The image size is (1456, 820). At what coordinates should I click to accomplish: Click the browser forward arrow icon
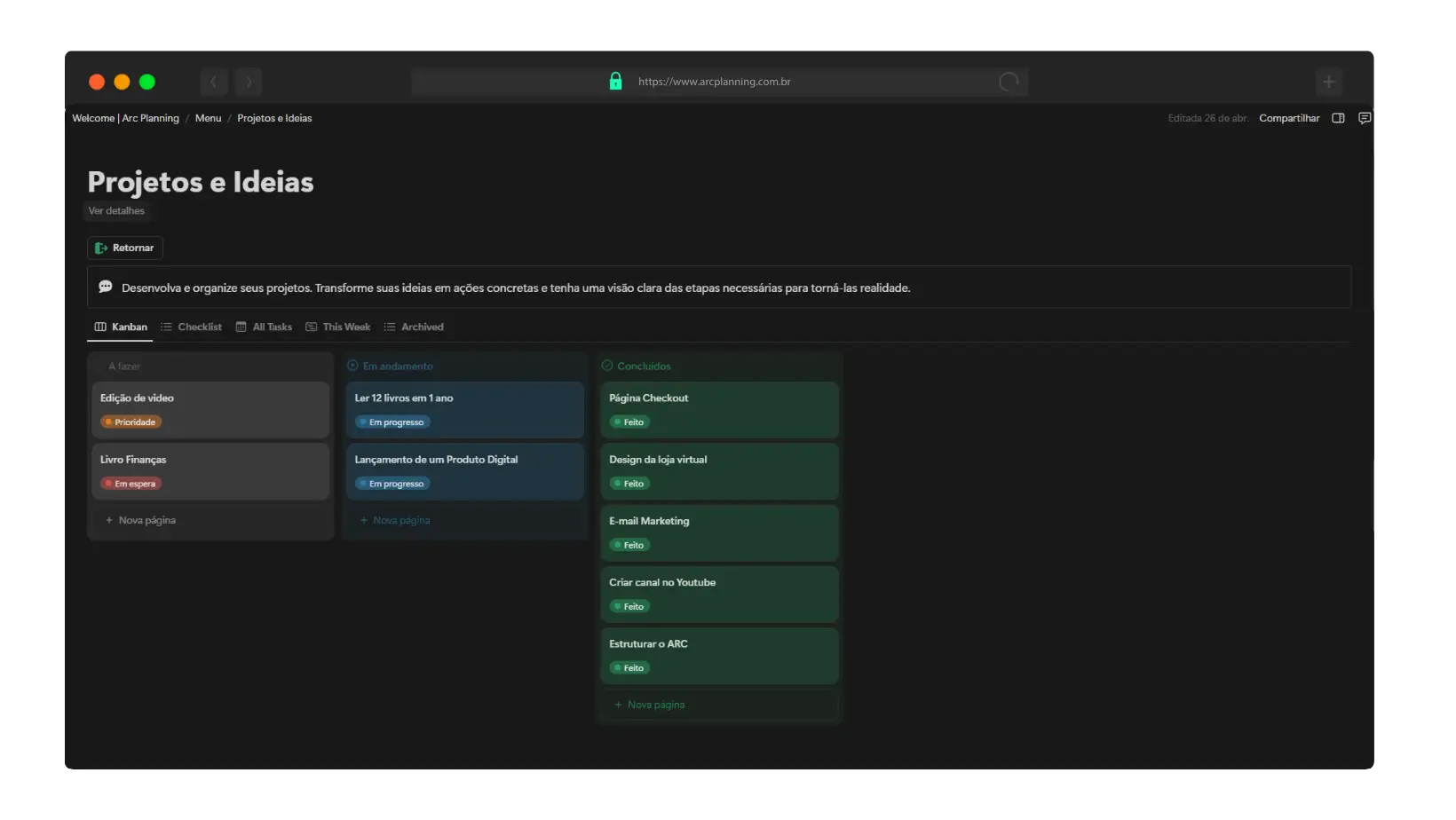pos(249,82)
